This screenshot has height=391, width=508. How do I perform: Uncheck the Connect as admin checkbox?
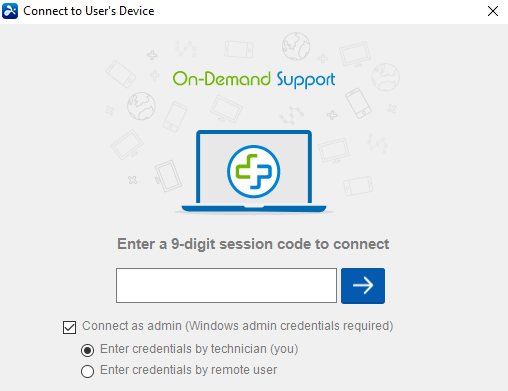click(69, 327)
